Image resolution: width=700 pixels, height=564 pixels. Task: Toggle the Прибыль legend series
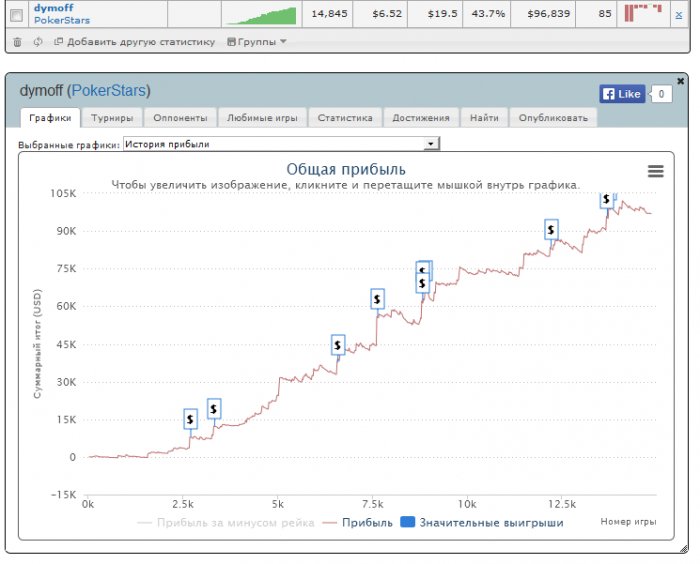coord(358,522)
